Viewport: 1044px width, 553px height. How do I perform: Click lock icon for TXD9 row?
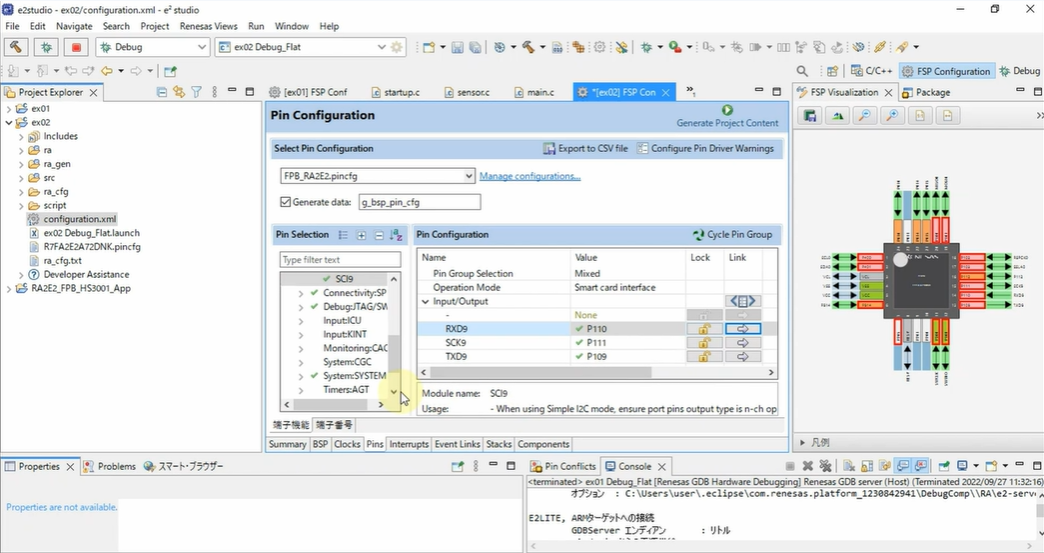tap(704, 357)
